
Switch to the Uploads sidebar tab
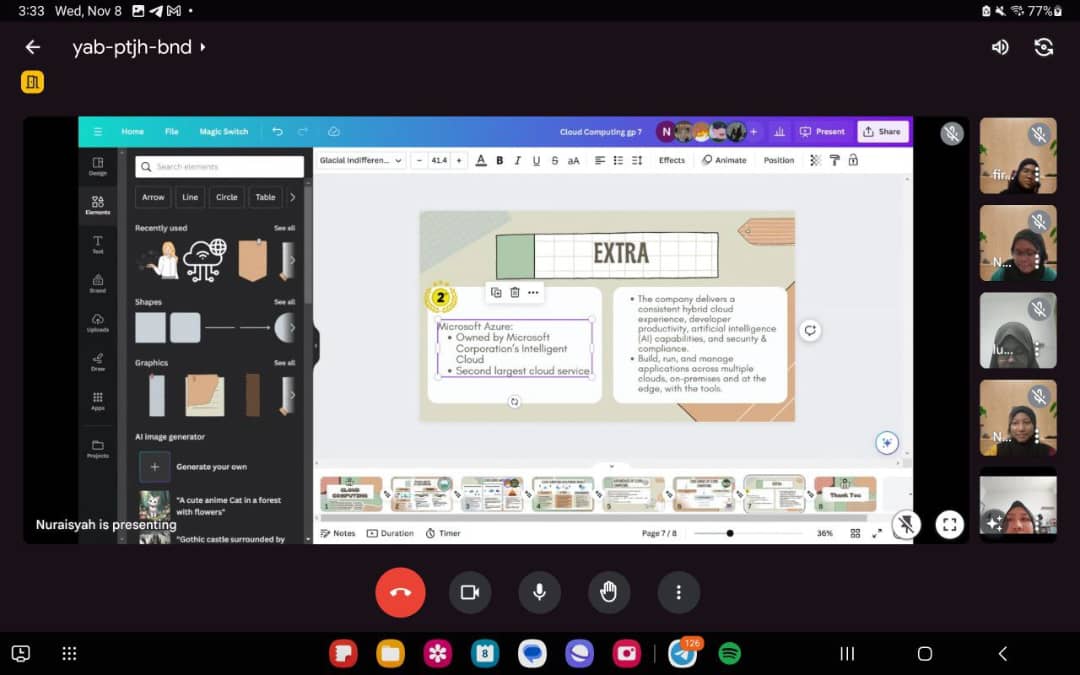point(98,322)
